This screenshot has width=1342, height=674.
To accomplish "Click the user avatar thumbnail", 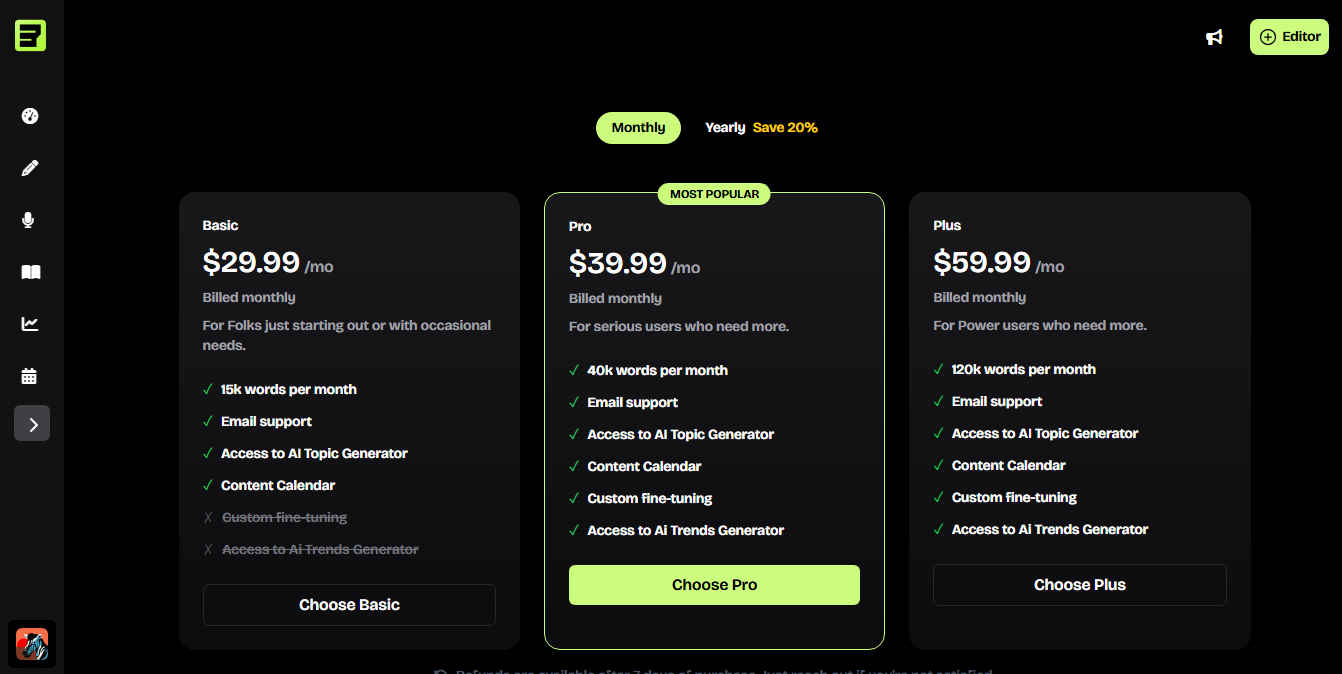I will (x=32, y=644).
